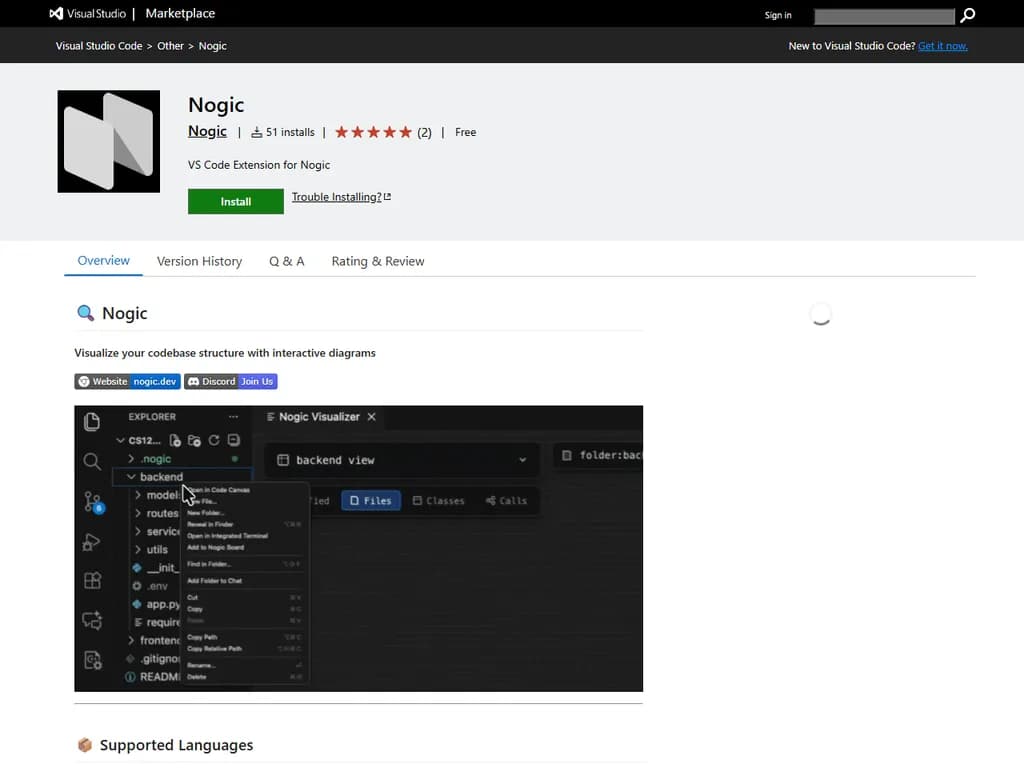Toggle the Files view in the visualizer
The height and width of the screenshot is (768, 1024).
pyautogui.click(x=371, y=500)
